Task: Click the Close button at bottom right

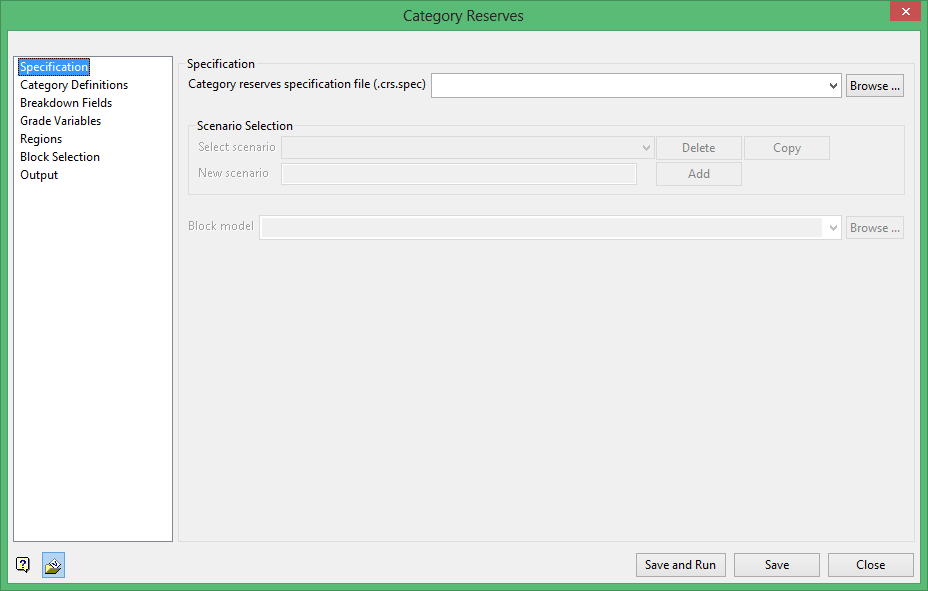Action: tap(870, 565)
